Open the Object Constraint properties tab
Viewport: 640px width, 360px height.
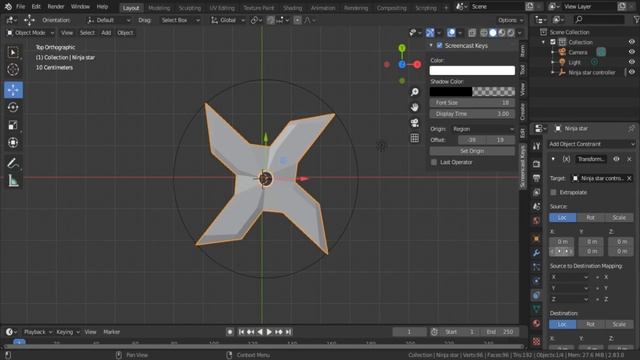537,295
